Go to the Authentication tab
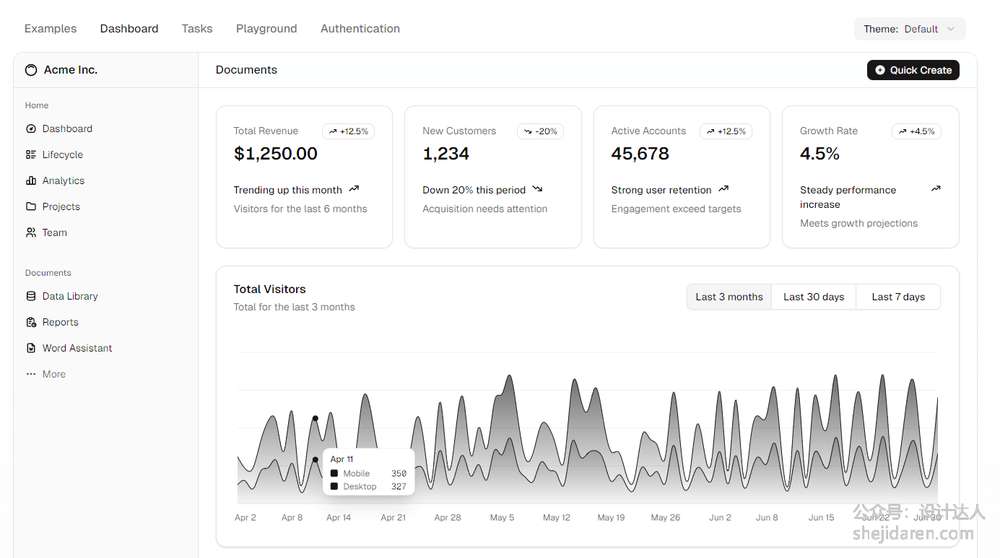1000x558 pixels. [360, 29]
